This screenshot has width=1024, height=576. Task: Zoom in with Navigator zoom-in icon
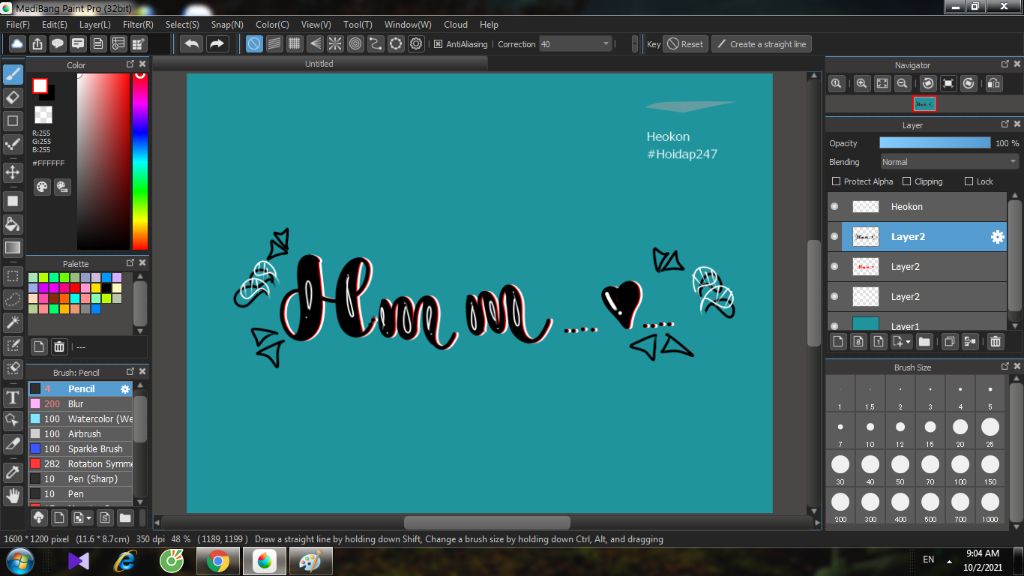click(861, 84)
